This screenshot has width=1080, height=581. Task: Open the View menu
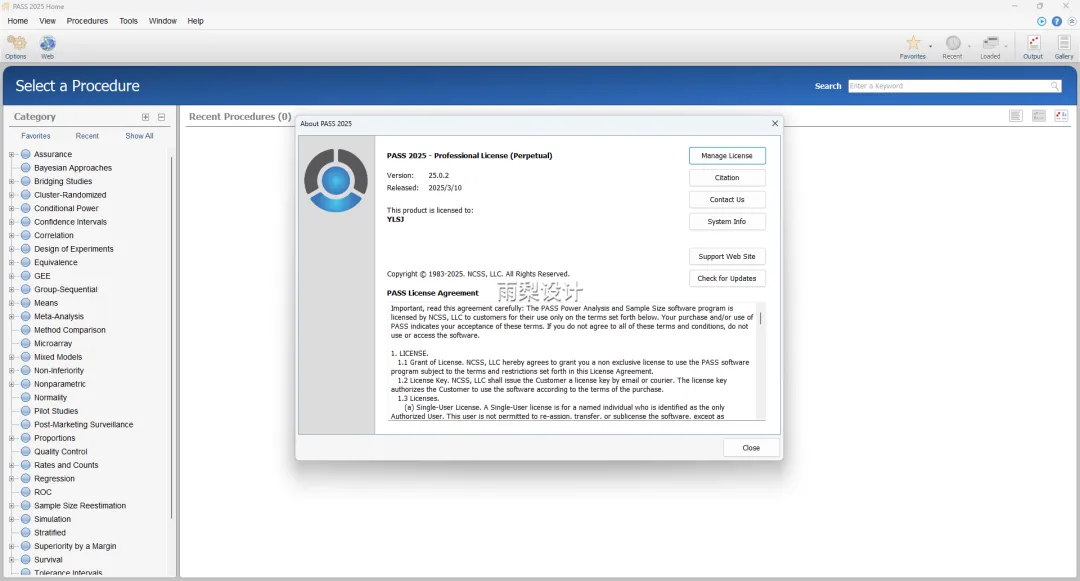point(48,21)
